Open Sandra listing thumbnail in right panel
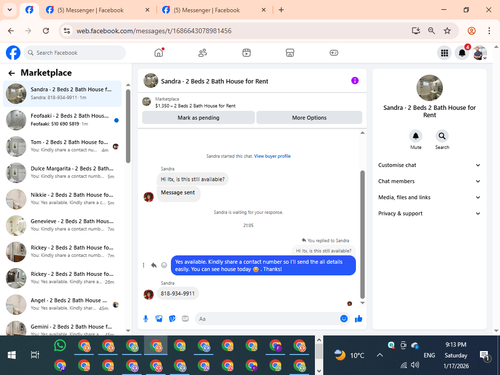500x375 pixels. [430, 88]
